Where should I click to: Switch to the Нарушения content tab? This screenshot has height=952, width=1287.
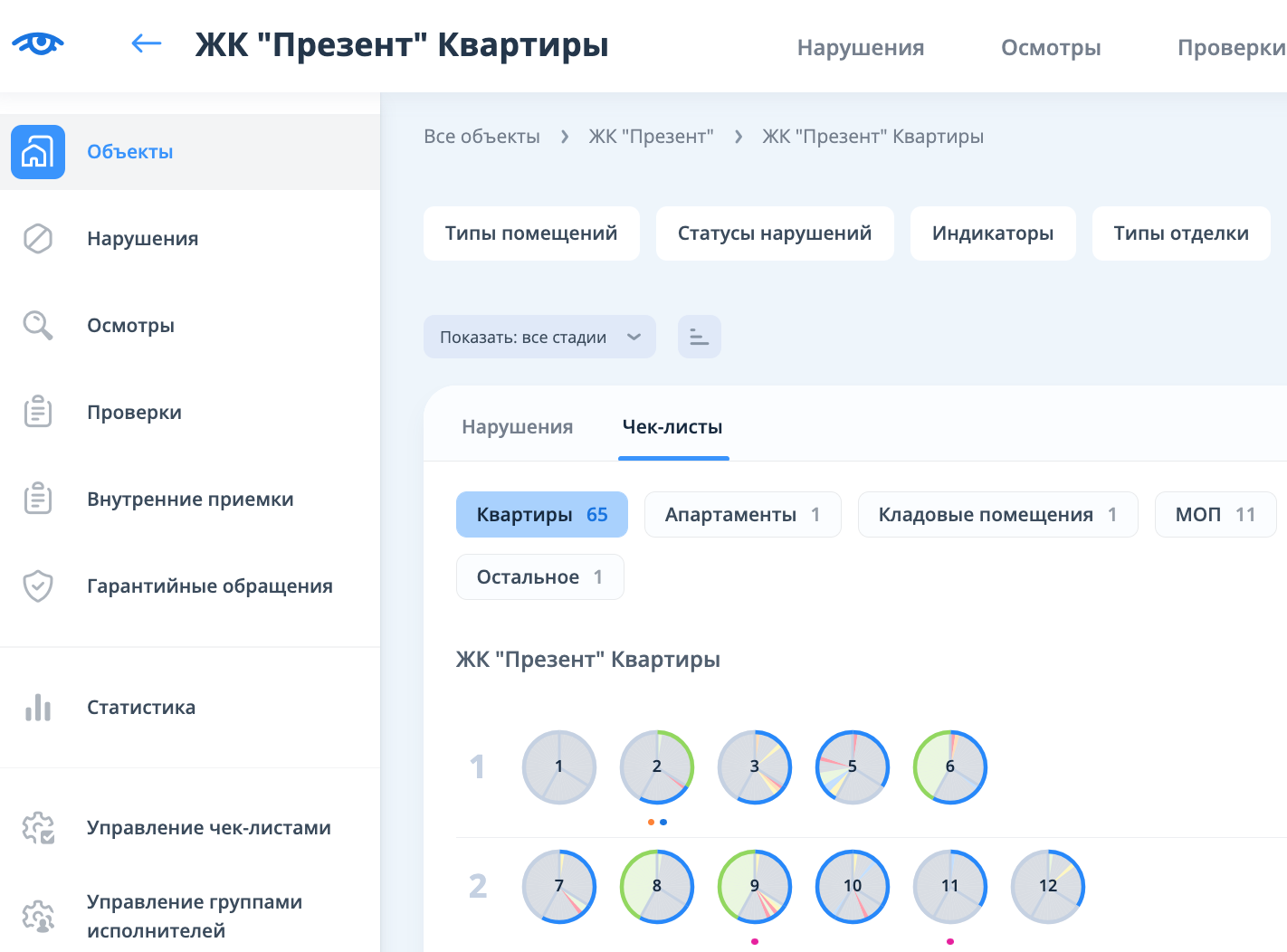517,427
